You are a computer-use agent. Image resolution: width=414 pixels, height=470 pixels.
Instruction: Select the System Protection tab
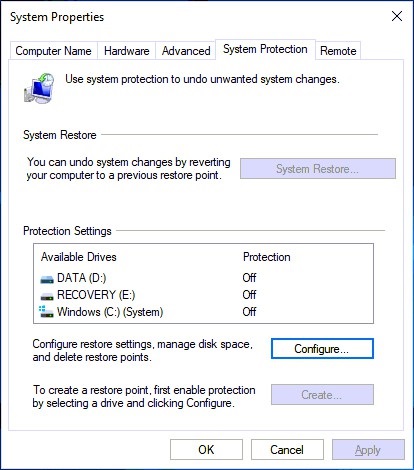(265, 49)
